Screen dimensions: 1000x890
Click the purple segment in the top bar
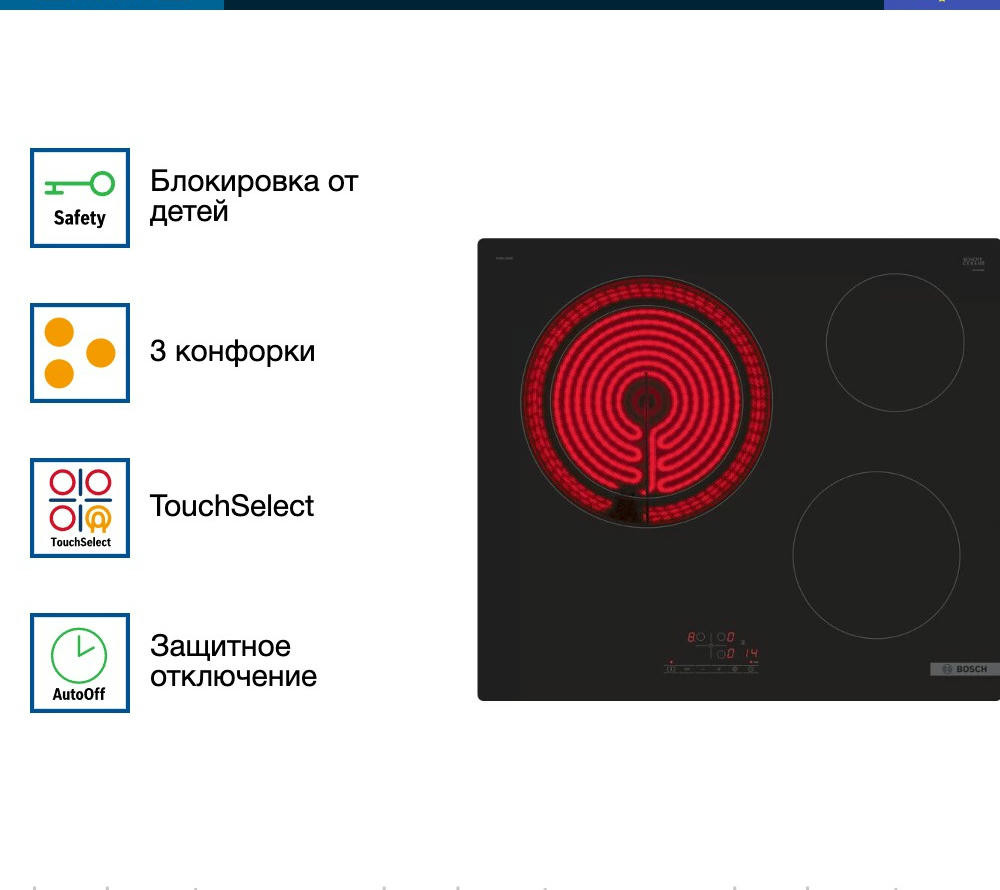pyautogui.click(x=941, y=4)
